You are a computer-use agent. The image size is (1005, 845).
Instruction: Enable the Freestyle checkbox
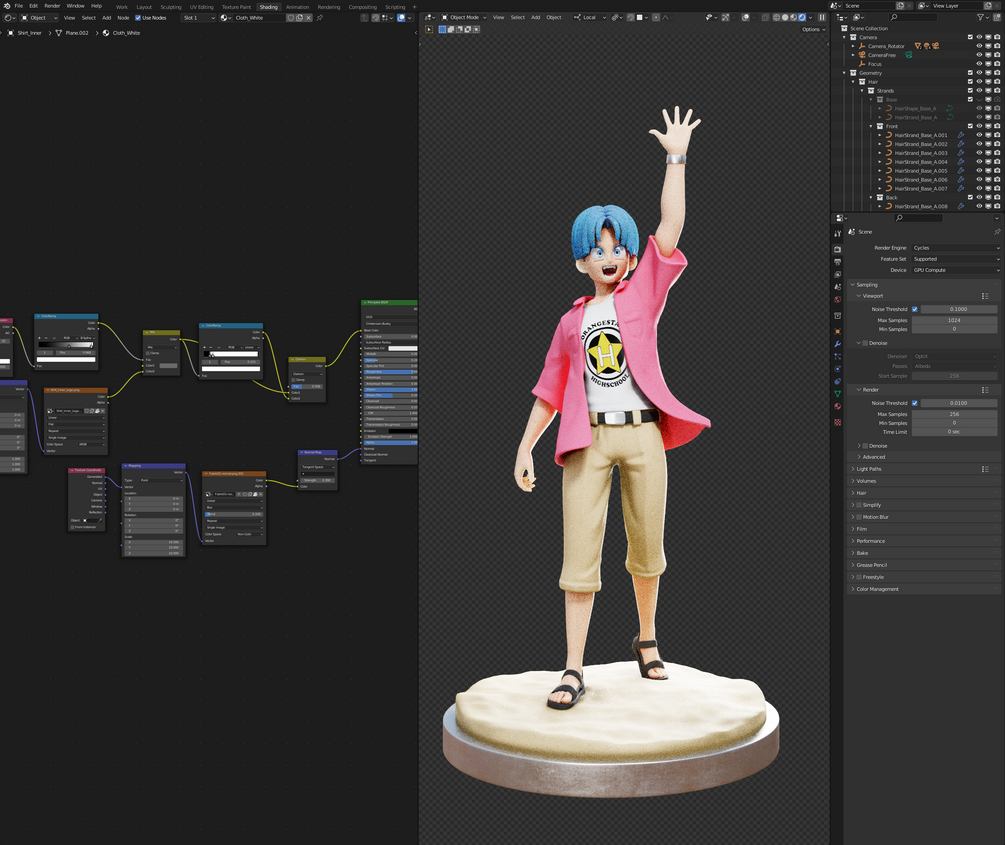click(859, 577)
